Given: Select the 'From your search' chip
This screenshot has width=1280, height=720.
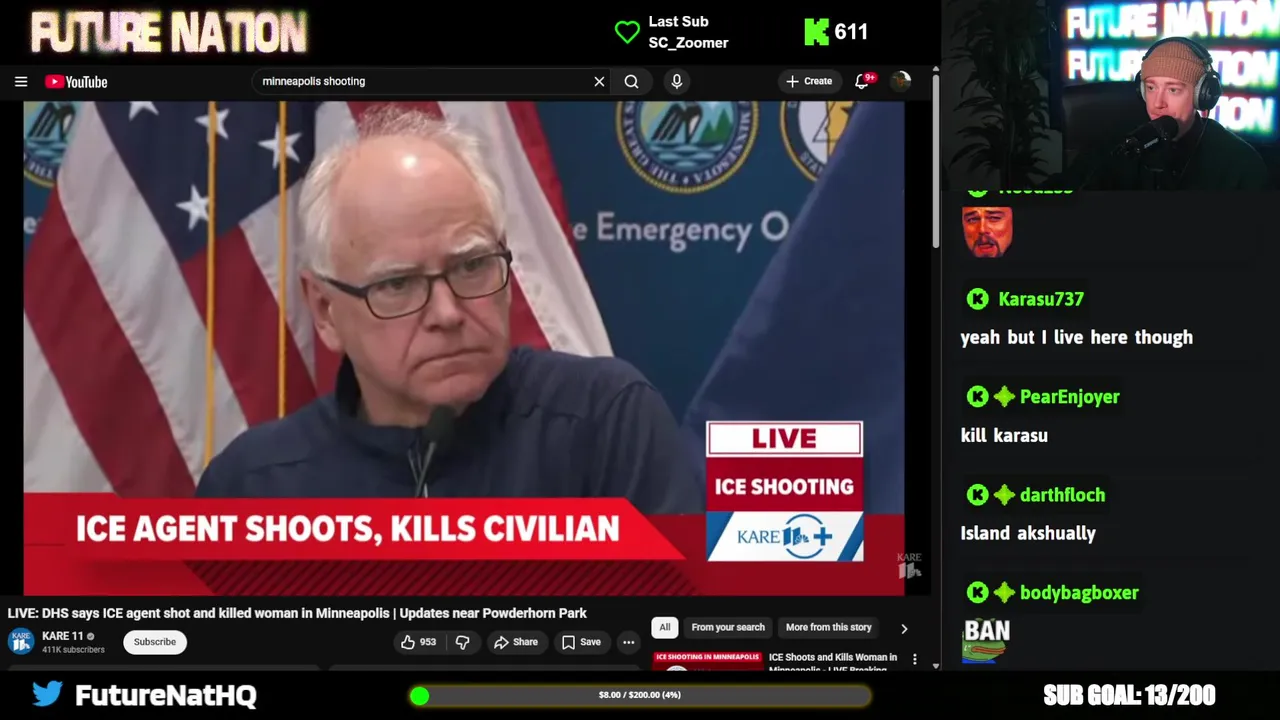Looking at the screenshot, I should pos(728,628).
